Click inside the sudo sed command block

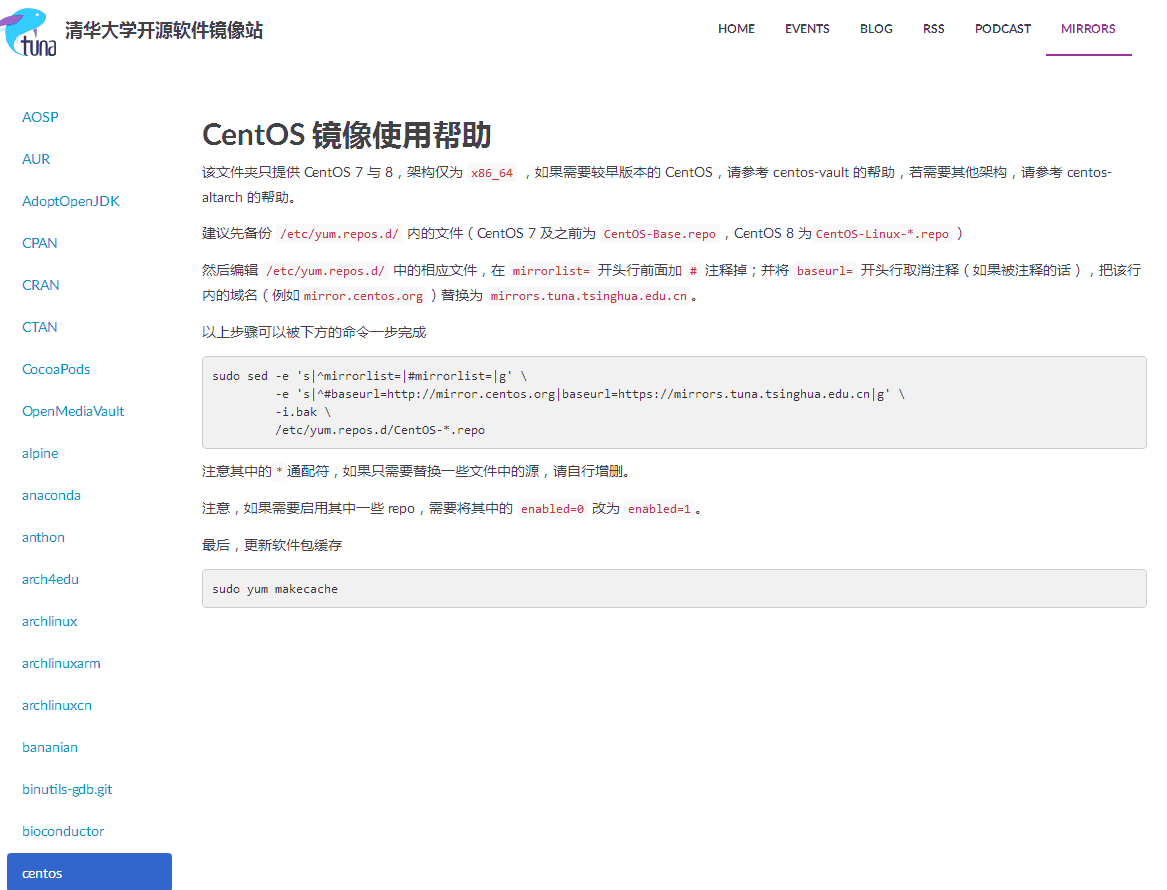tap(674, 403)
